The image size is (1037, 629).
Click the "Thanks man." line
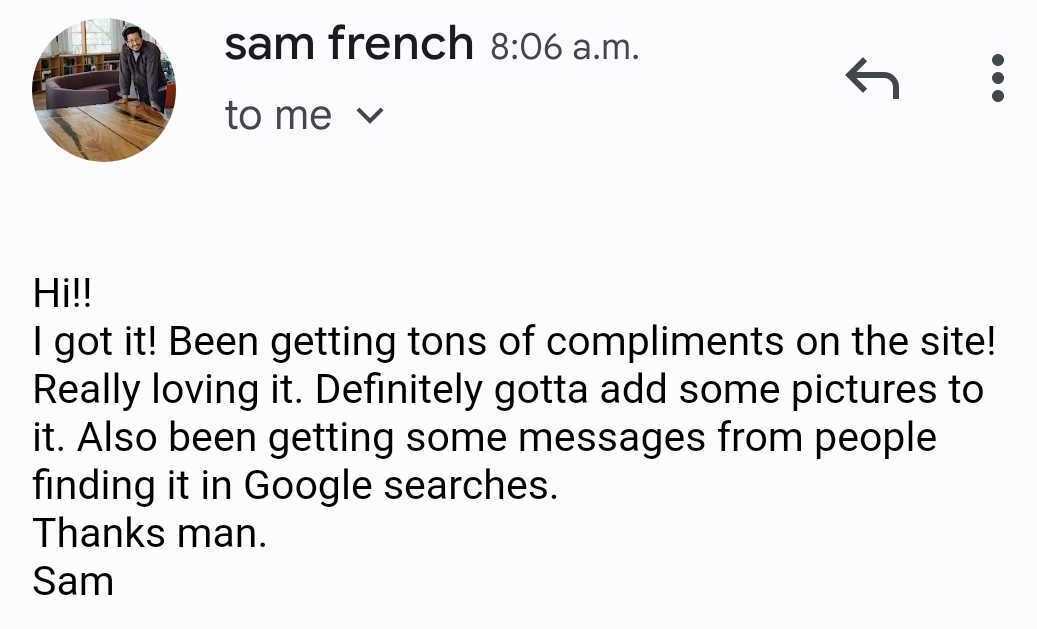(x=150, y=533)
